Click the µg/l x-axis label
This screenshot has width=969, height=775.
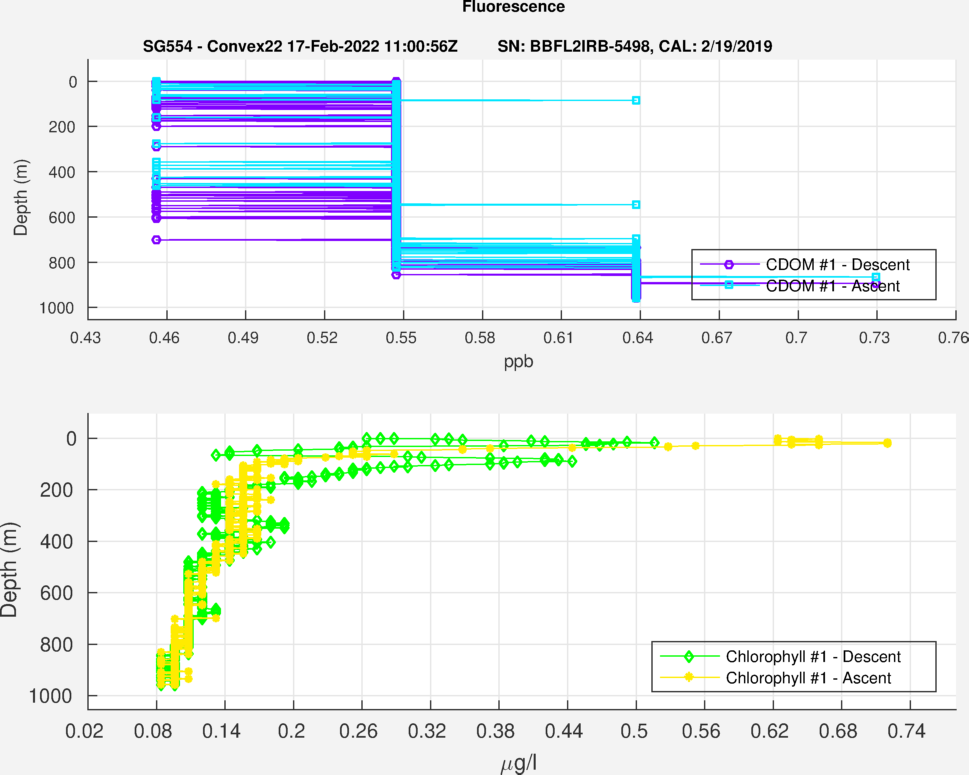coord(518,766)
